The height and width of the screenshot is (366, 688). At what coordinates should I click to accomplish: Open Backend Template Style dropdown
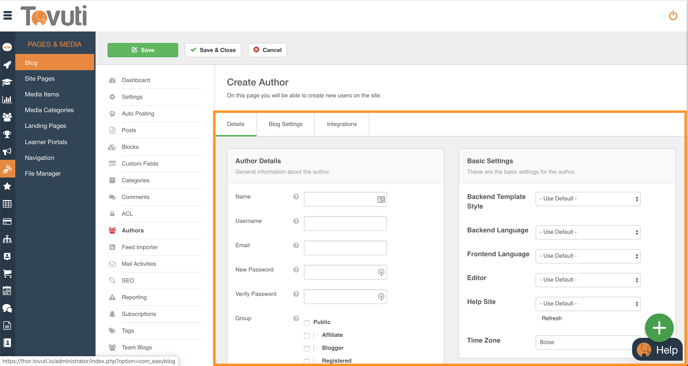(588, 199)
